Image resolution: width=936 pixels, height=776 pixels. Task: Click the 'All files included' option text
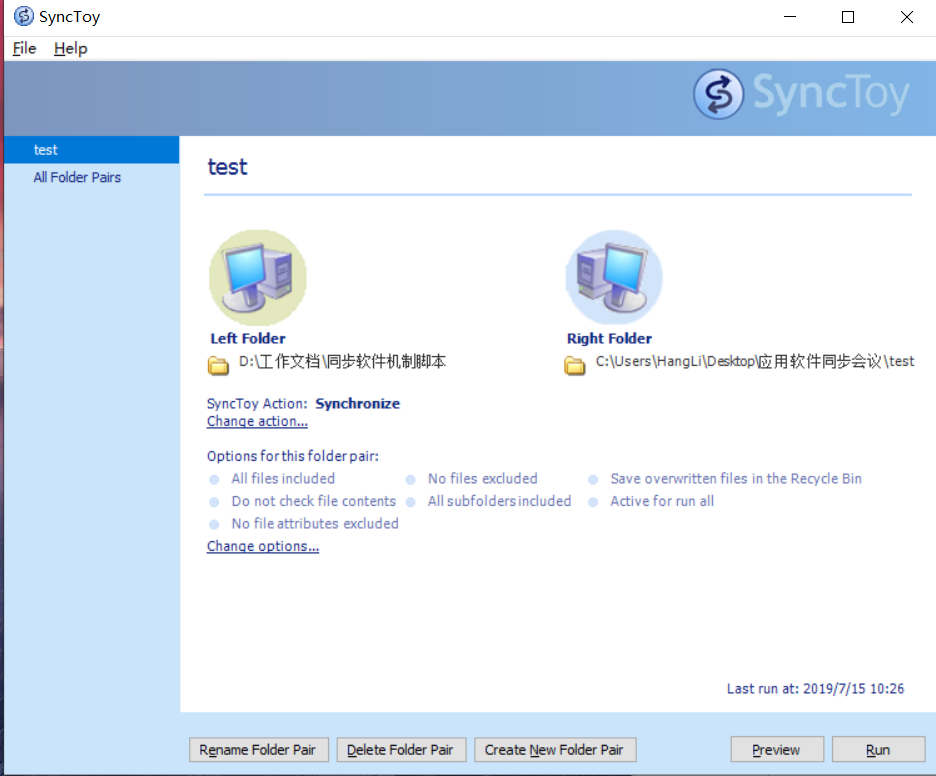(x=283, y=479)
